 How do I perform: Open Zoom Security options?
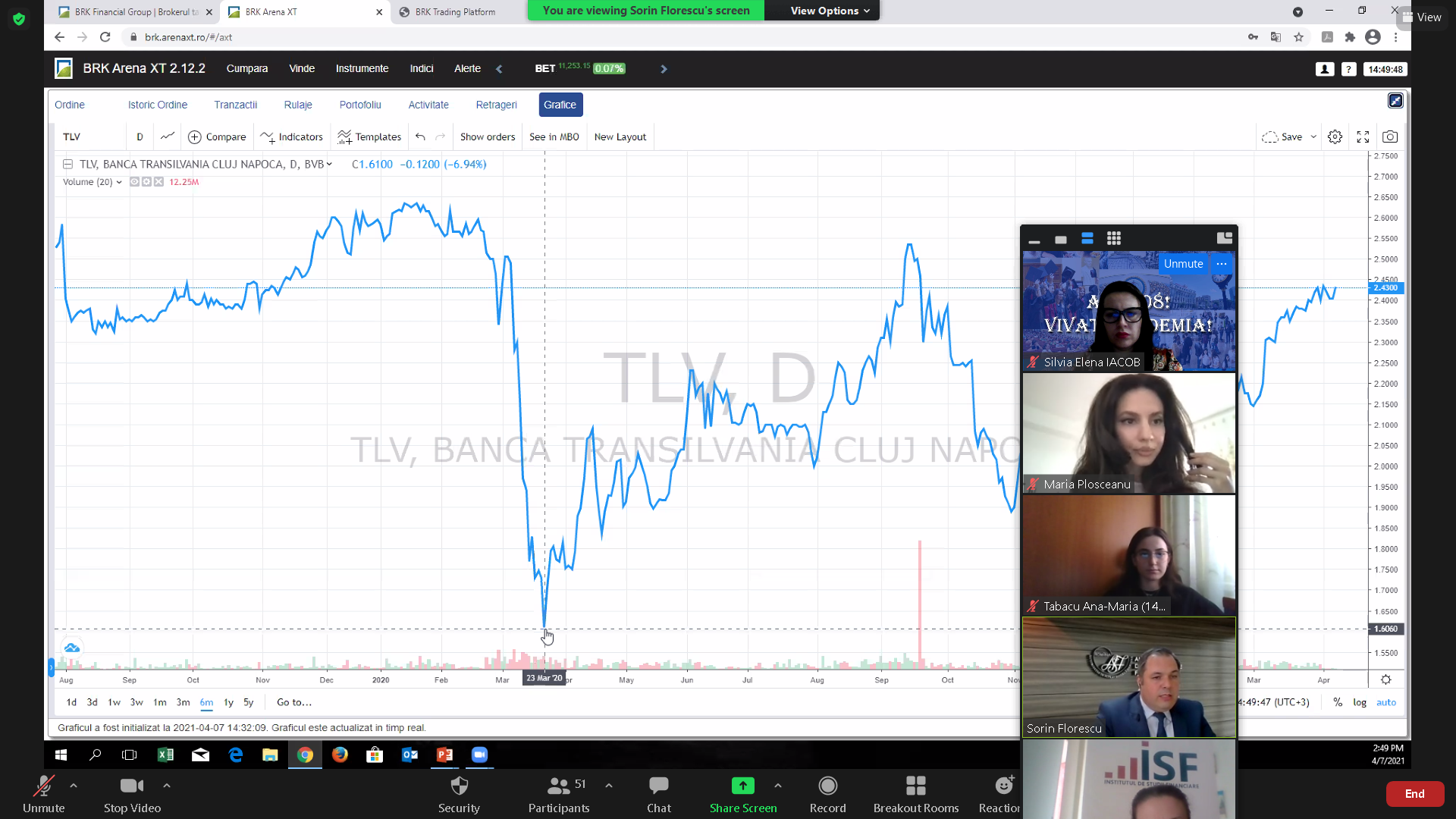click(x=459, y=794)
